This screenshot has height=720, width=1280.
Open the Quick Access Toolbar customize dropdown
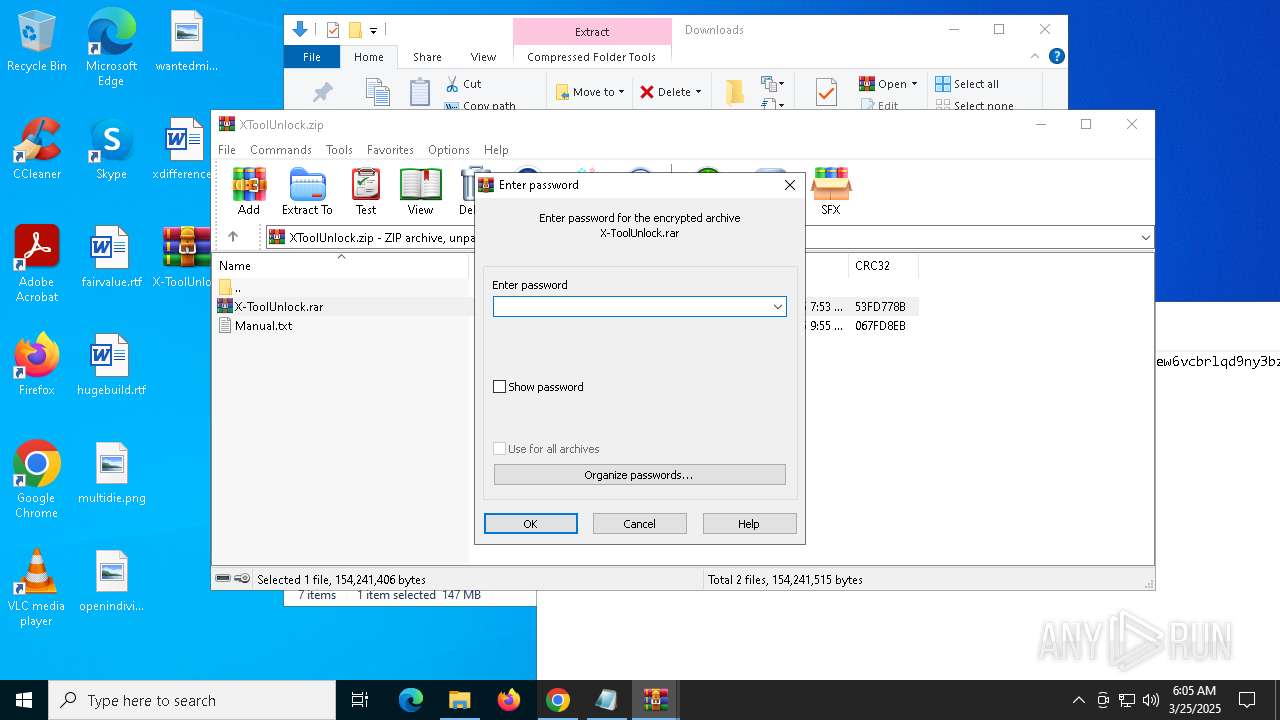pyautogui.click(x=373, y=30)
